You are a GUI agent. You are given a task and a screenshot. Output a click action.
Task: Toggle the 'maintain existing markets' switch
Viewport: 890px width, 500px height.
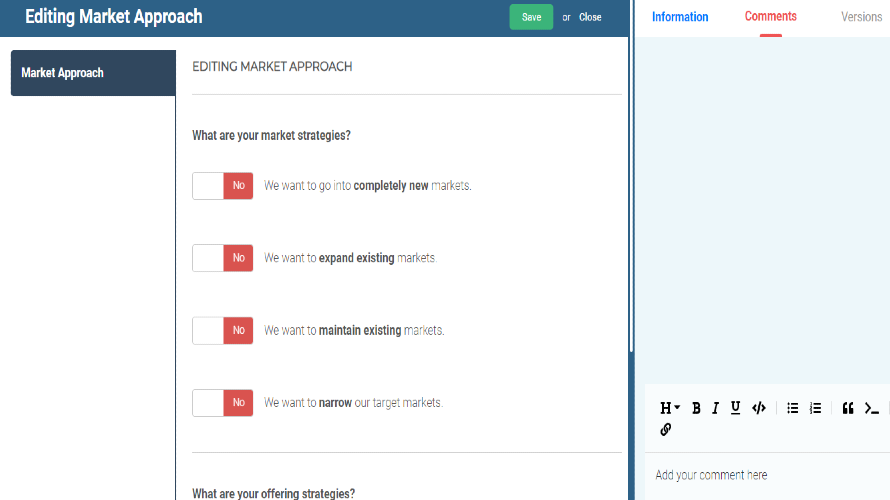pyautogui.click(x=222, y=330)
